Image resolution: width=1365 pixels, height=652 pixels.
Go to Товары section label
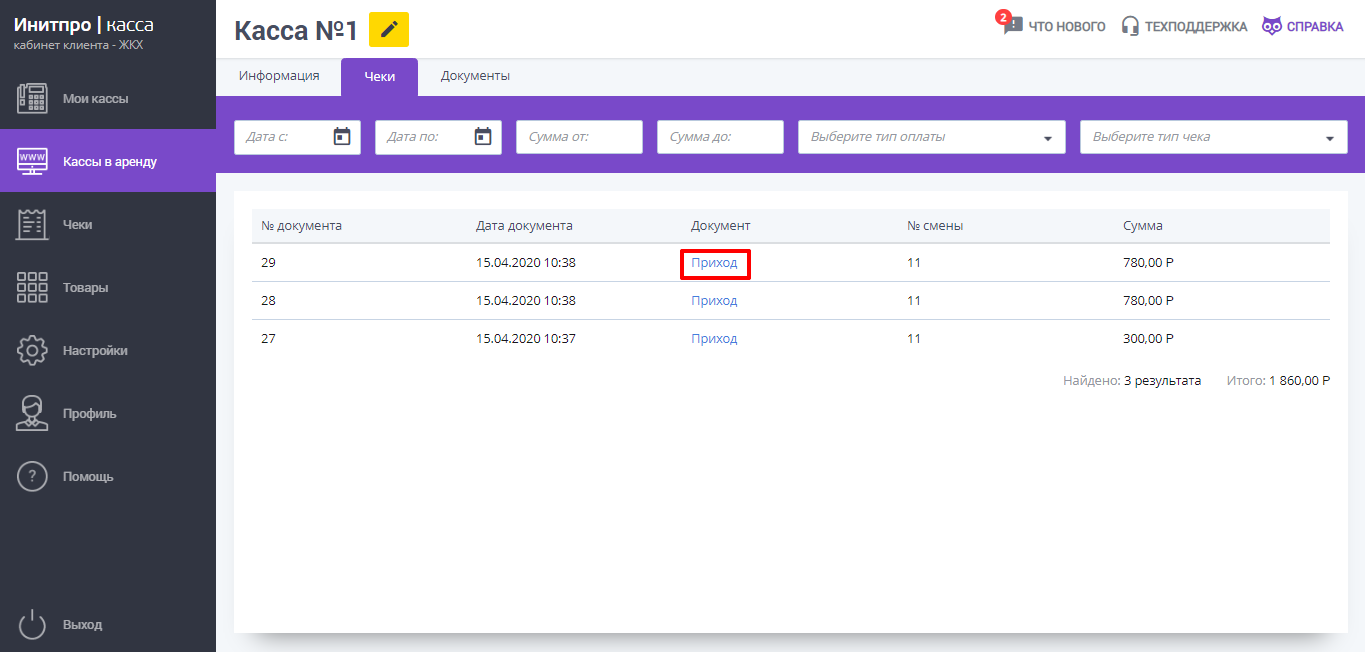click(86, 287)
